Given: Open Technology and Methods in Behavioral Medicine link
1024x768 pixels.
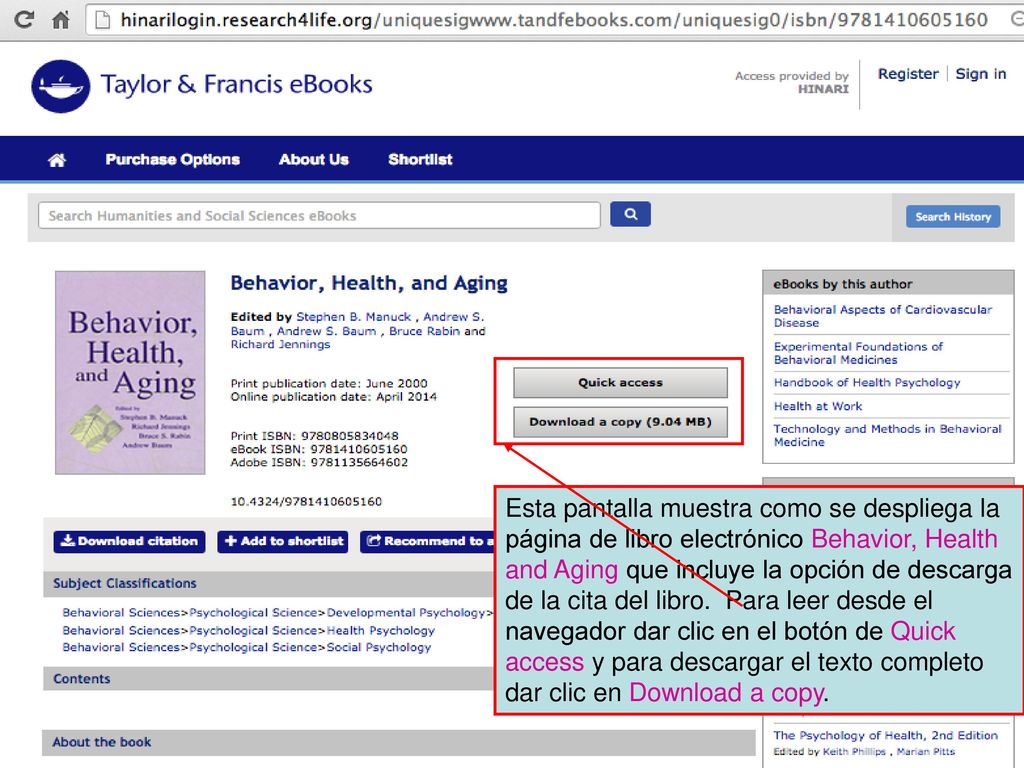Looking at the screenshot, I should 888,436.
